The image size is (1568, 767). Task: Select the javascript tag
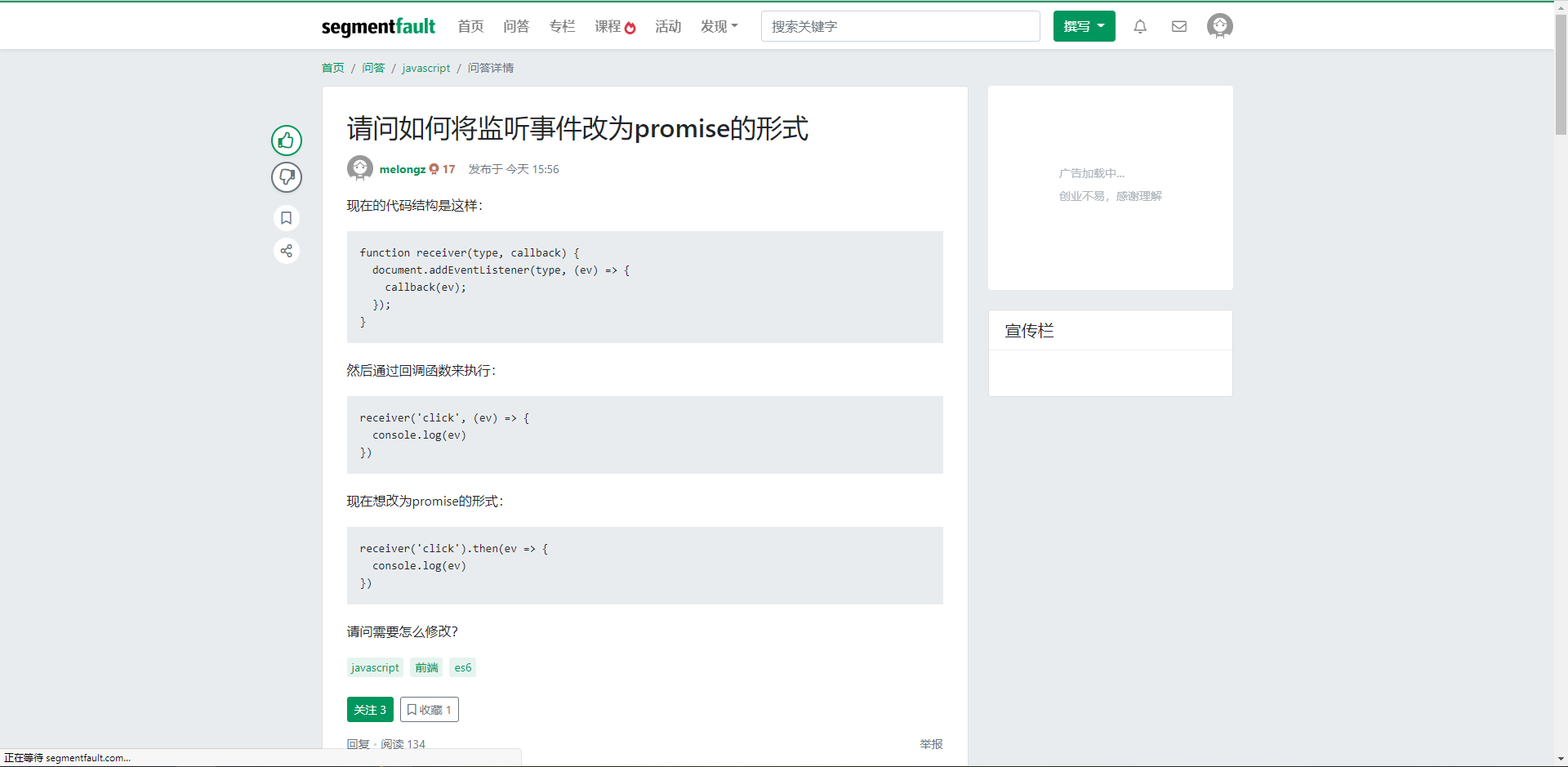tap(375, 667)
